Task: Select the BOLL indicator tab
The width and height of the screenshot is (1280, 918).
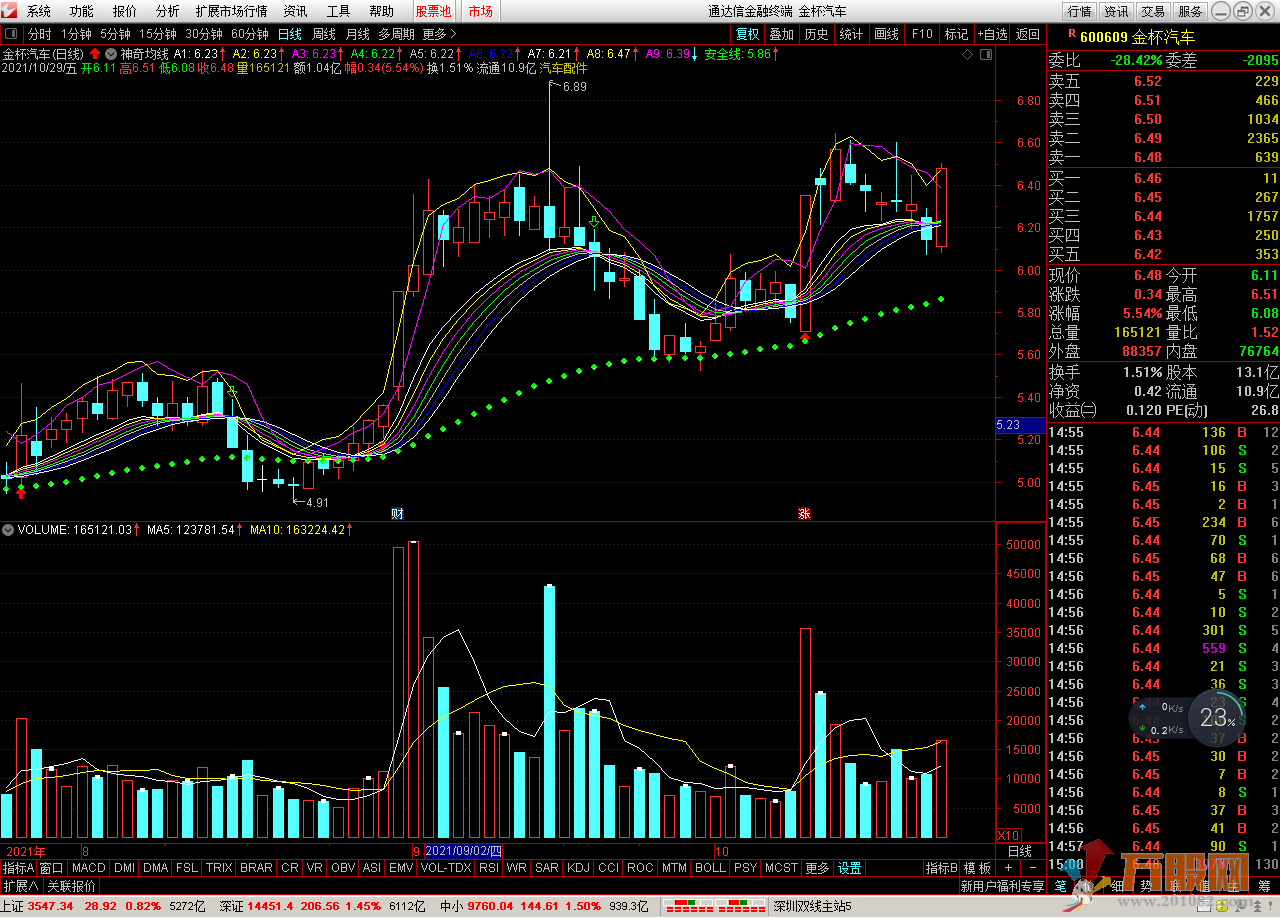Action: [x=710, y=868]
